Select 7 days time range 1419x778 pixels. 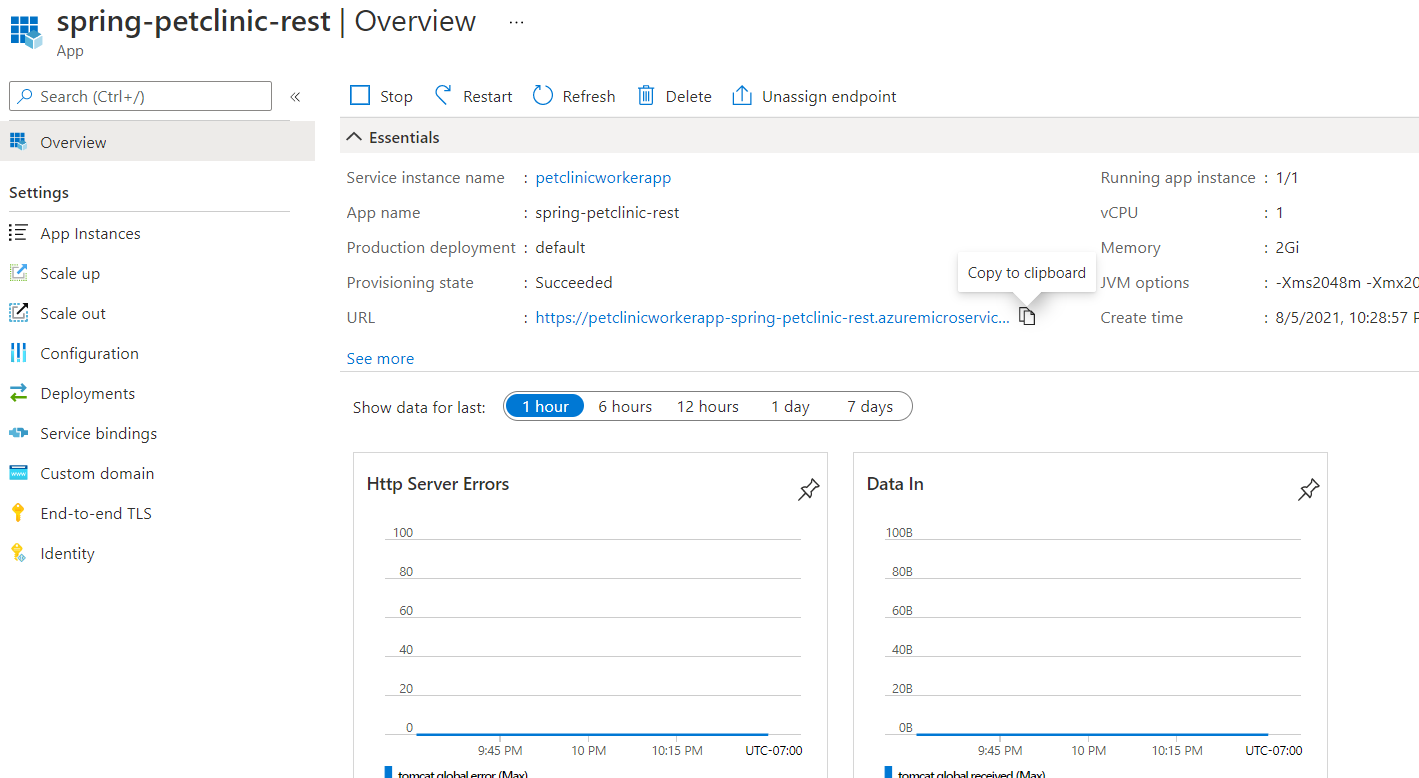[870, 406]
